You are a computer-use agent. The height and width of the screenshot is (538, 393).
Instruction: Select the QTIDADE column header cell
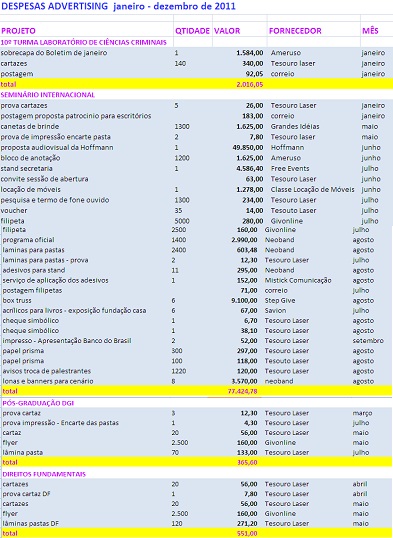[x=193, y=31]
